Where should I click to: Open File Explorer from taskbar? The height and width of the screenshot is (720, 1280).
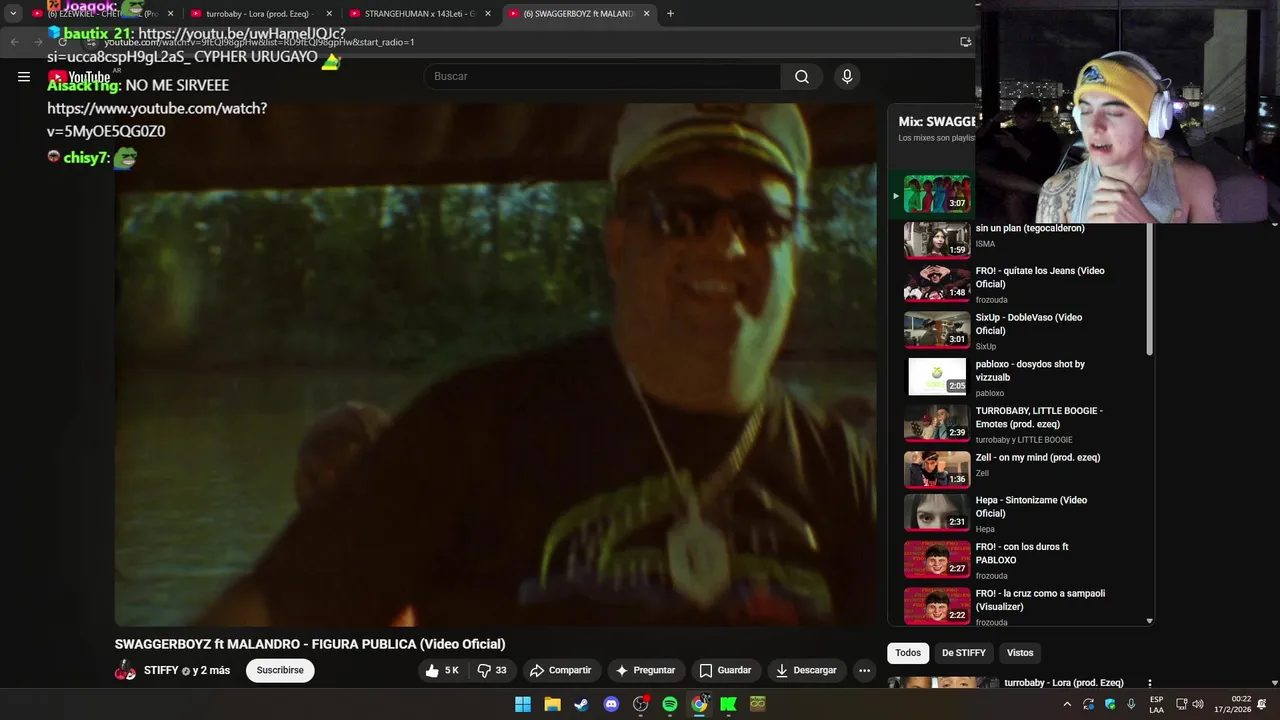point(552,704)
